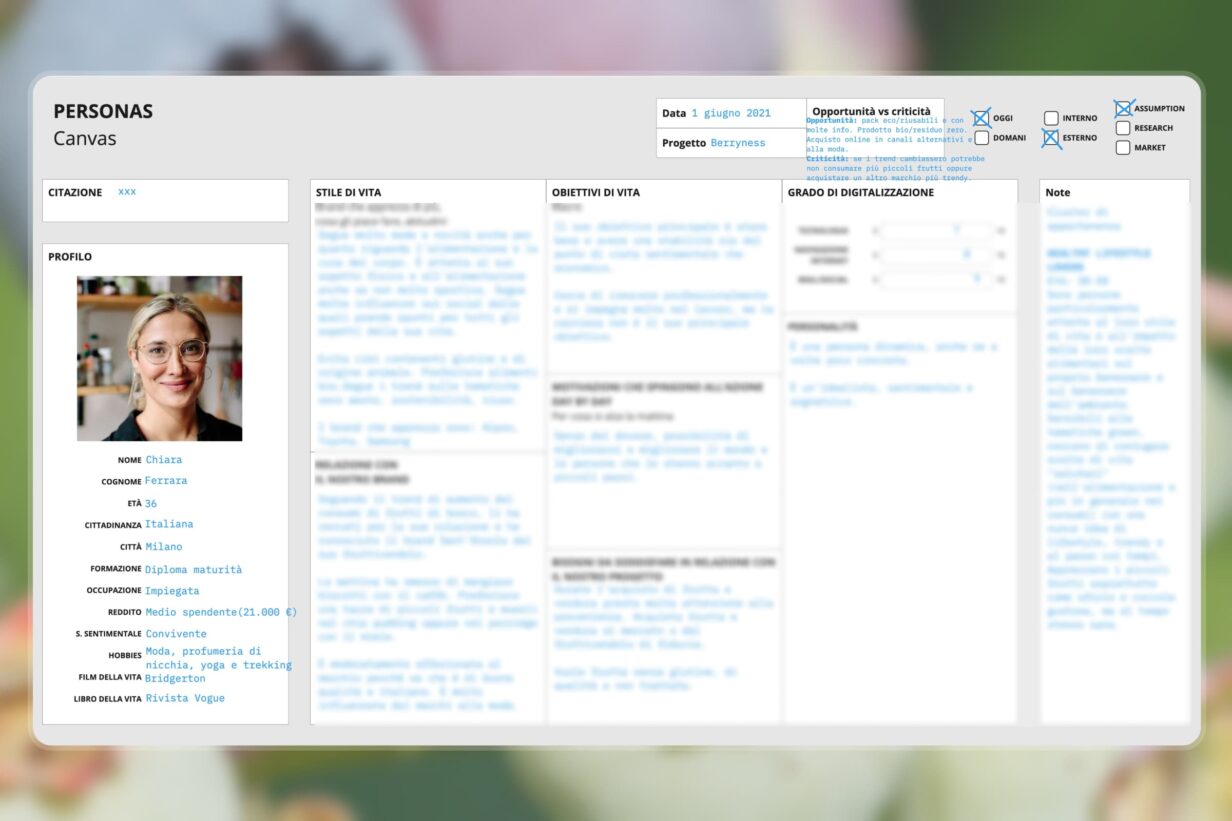Image resolution: width=1232 pixels, height=821 pixels.
Task: Click the 'PERSONAS' canvas title
Action: coord(103,112)
